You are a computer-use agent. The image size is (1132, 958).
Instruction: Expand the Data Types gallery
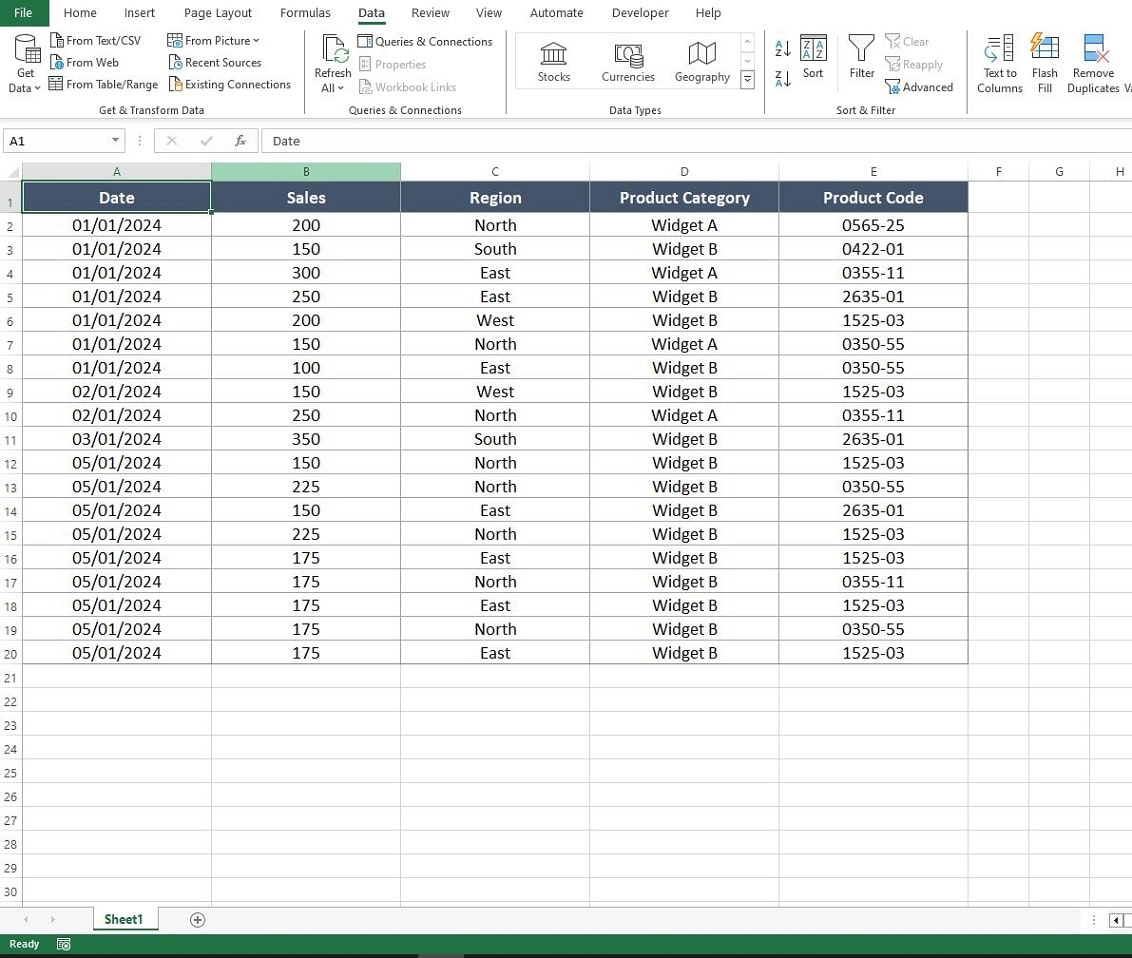747,79
